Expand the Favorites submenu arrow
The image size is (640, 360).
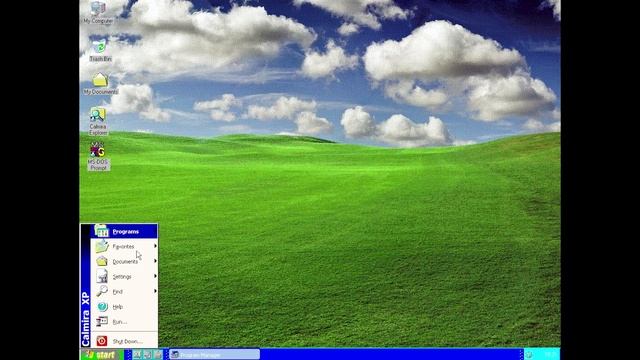pyautogui.click(x=155, y=246)
